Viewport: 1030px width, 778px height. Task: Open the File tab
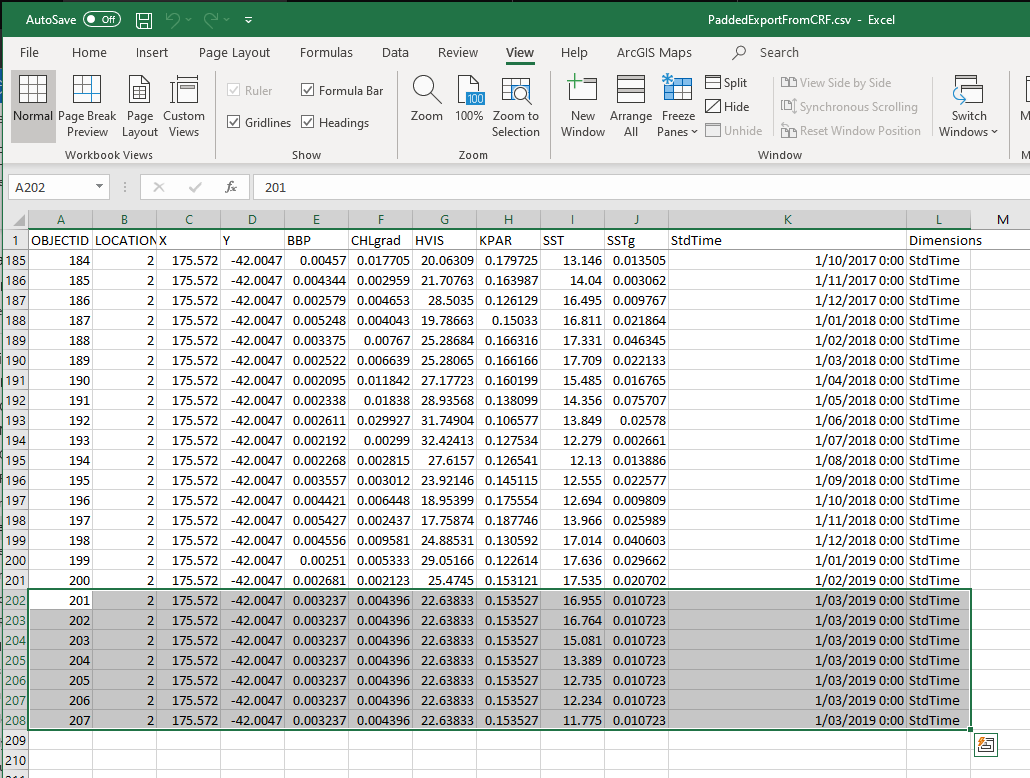(29, 53)
